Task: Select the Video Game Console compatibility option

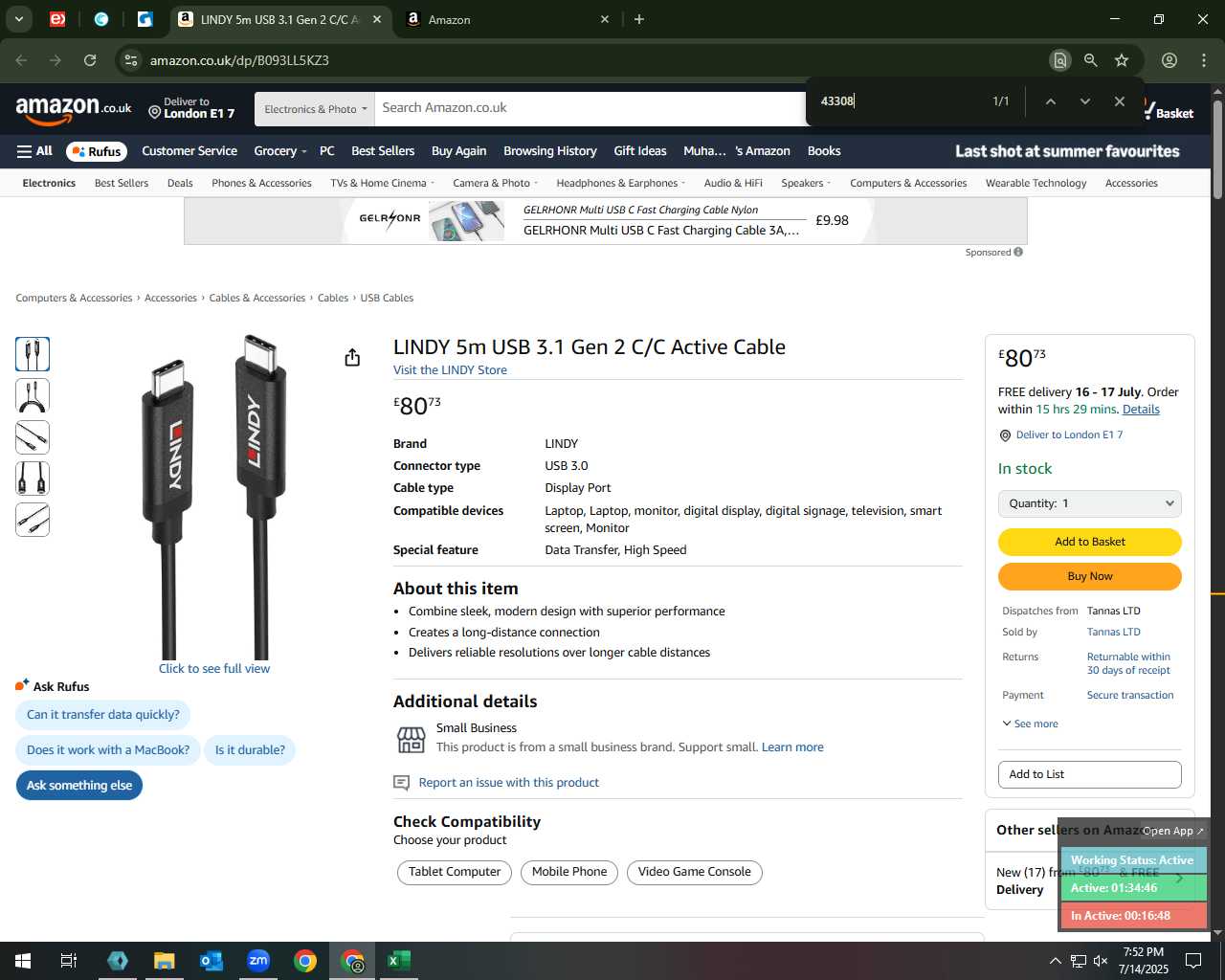Action: (695, 872)
